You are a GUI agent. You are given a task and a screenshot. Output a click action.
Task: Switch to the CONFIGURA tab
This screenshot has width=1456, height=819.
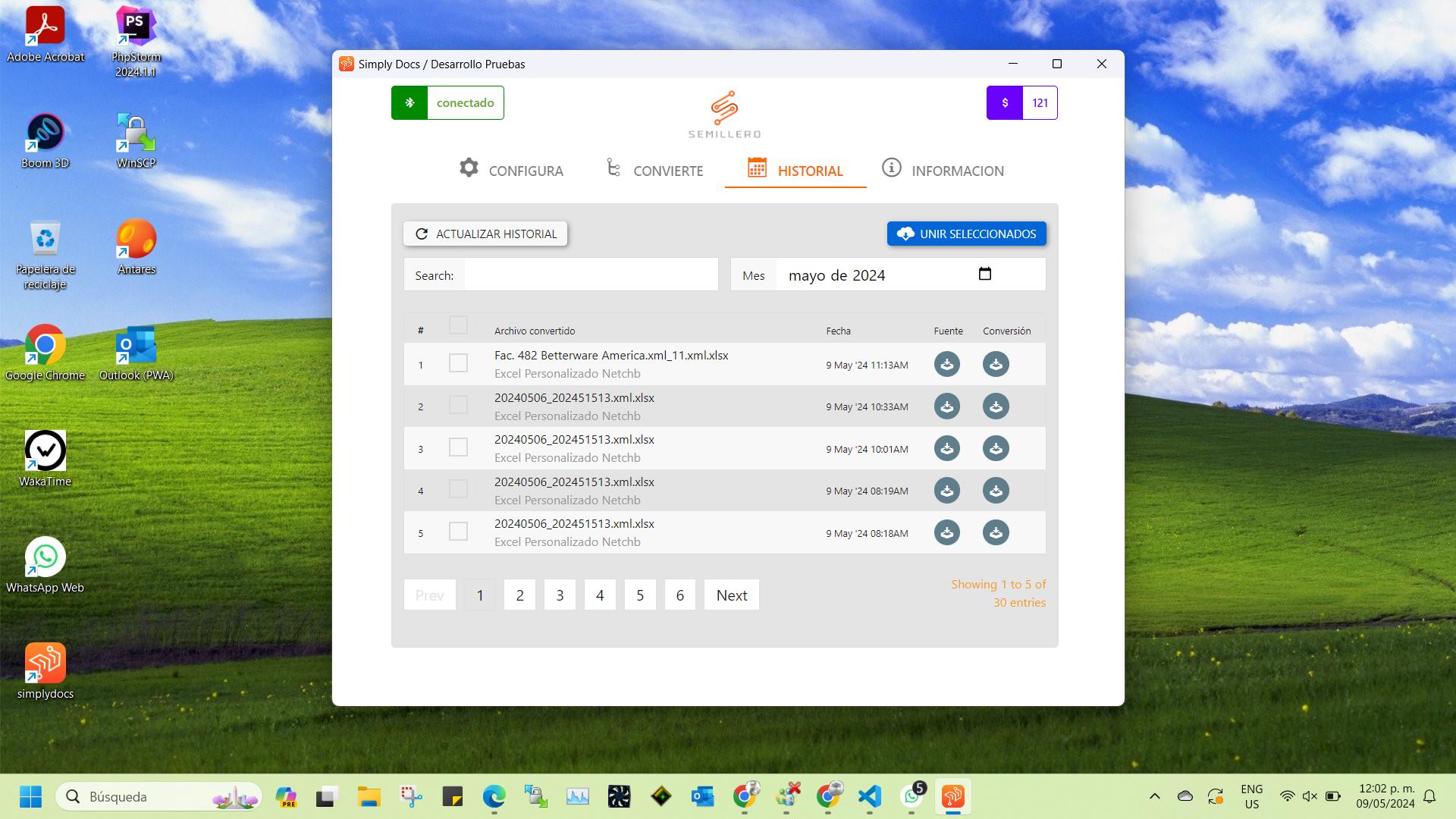tap(511, 170)
